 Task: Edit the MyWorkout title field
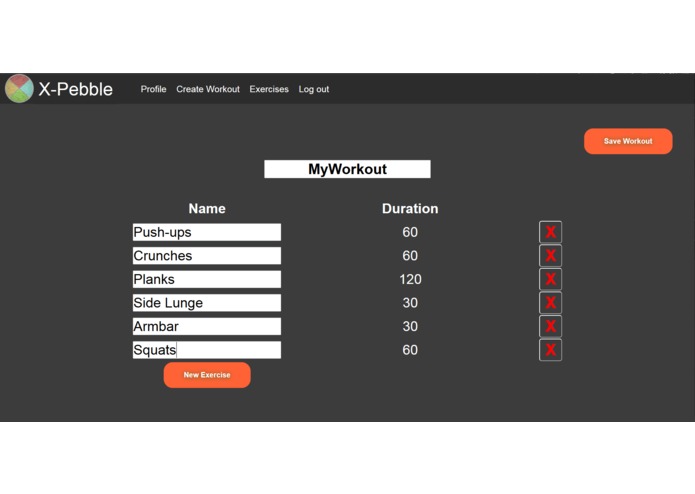click(347, 169)
